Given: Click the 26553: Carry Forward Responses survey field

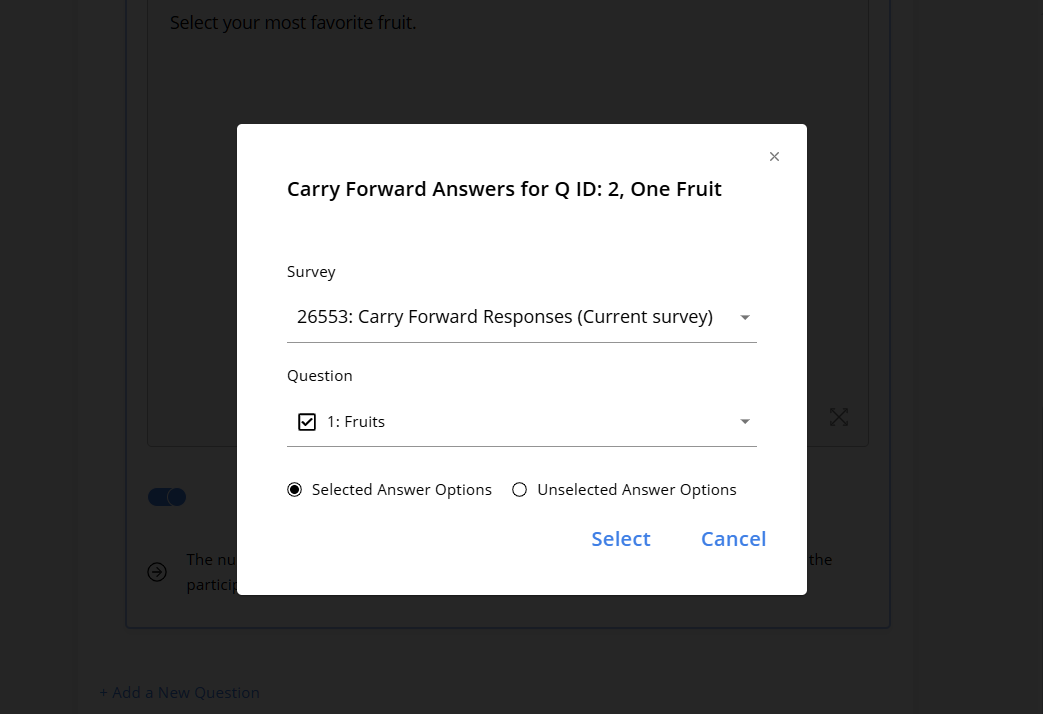Looking at the screenshot, I should coord(522,317).
